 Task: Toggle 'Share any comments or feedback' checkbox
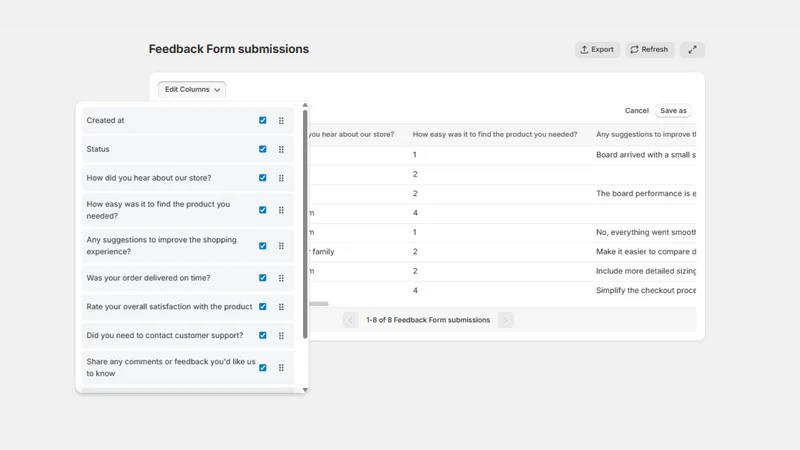click(x=263, y=367)
